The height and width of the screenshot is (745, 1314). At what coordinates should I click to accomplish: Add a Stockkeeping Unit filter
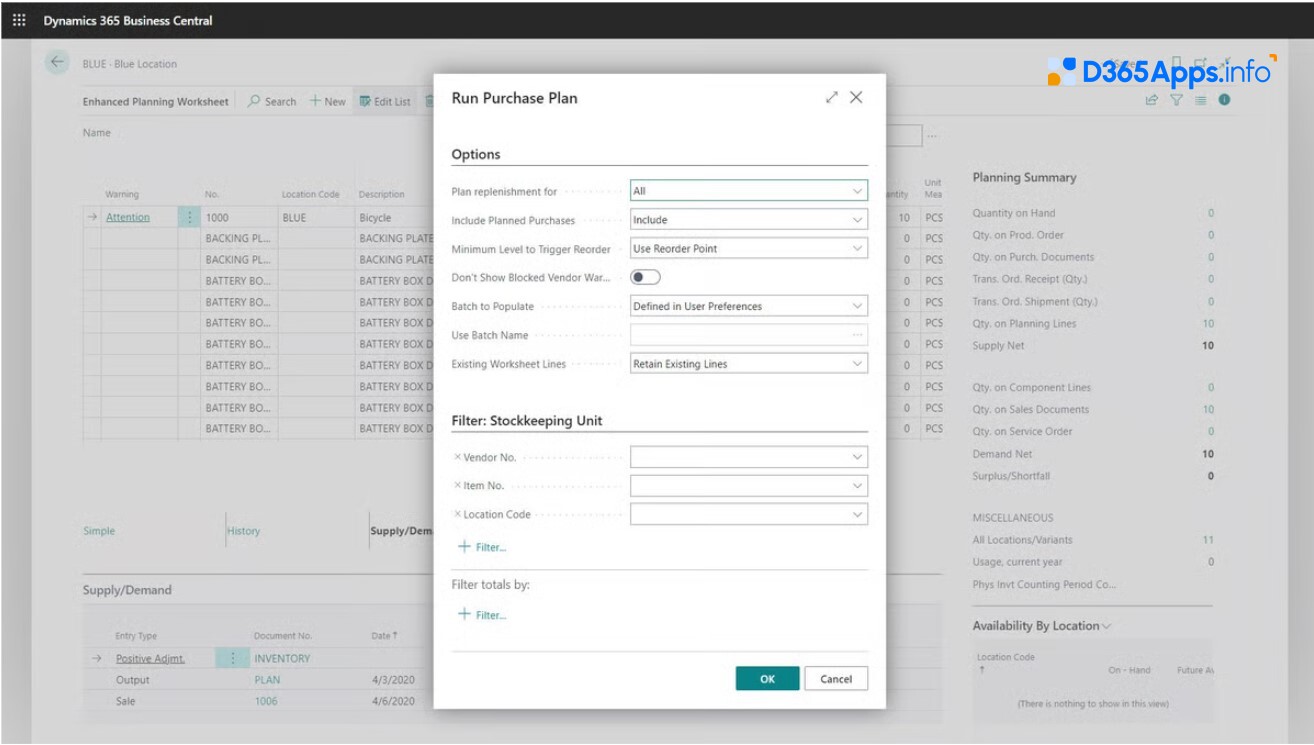point(482,547)
